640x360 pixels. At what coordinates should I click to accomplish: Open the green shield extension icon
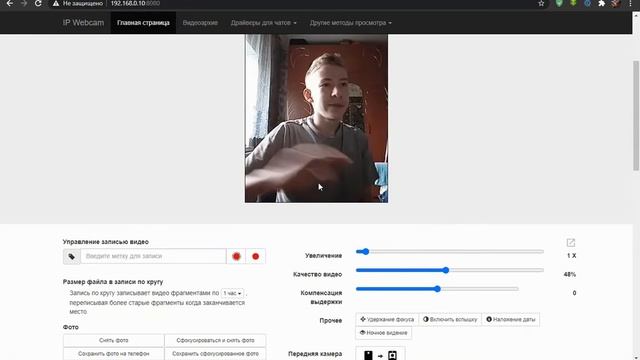[559, 3]
